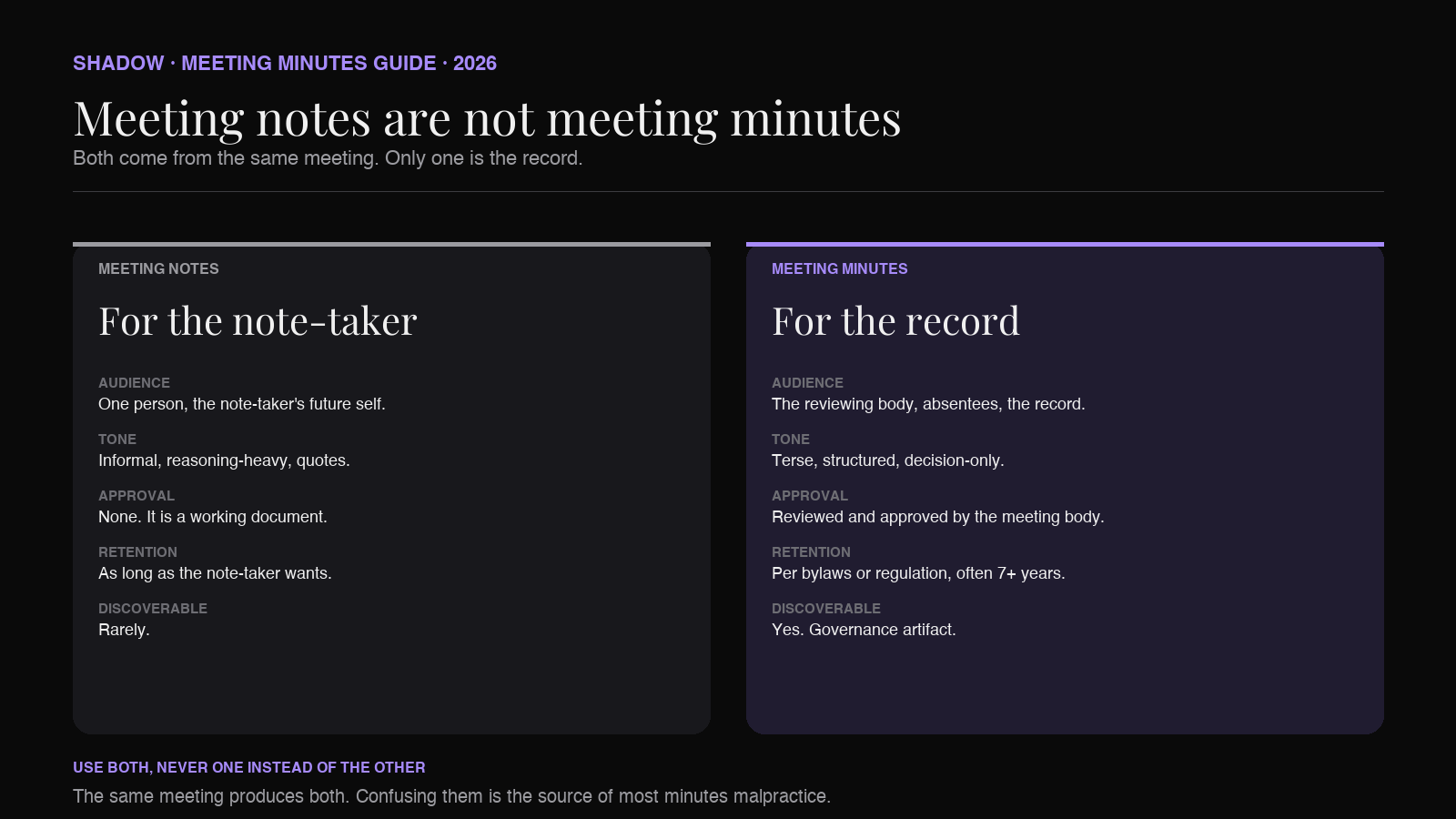Click the 'For the note-taker' heading

coord(258,321)
